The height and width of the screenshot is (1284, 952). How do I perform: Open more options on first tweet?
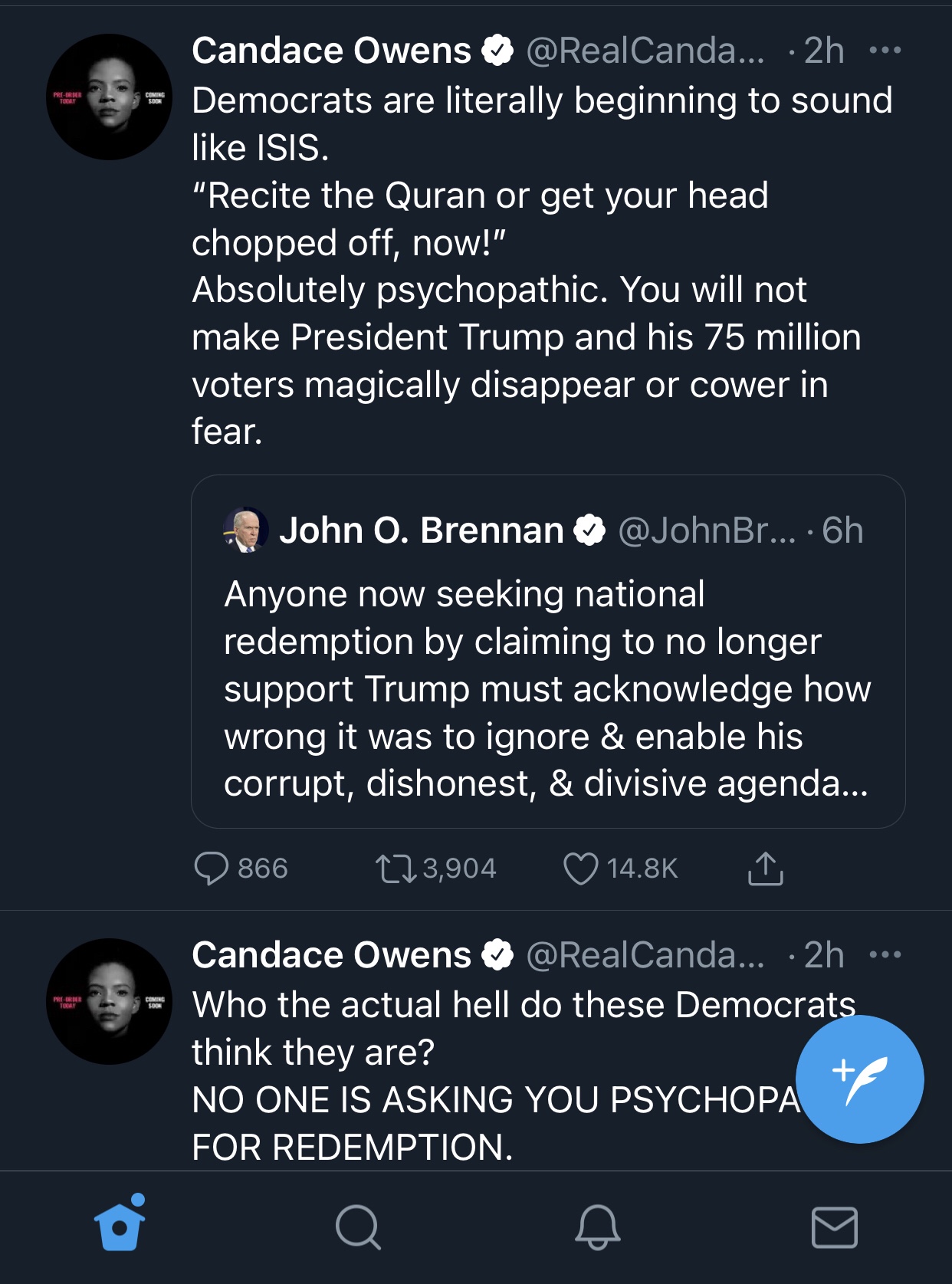(x=885, y=51)
